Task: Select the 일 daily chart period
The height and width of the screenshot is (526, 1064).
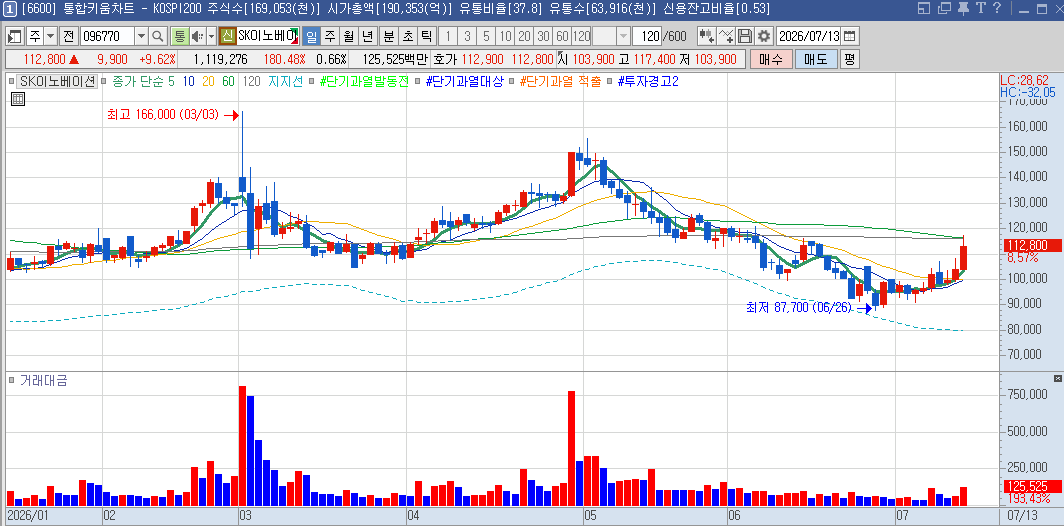Action: tap(310, 36)
